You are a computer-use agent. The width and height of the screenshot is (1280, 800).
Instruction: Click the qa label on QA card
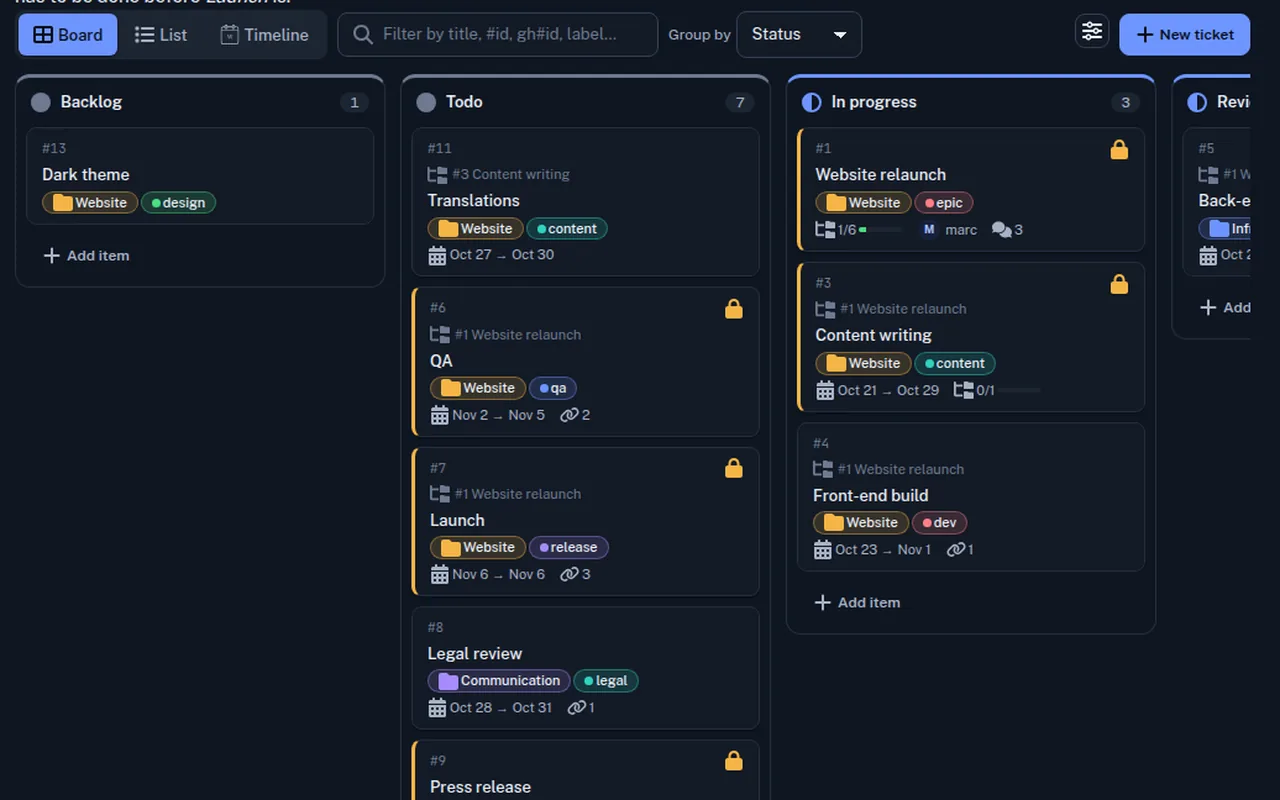[553, 388]
